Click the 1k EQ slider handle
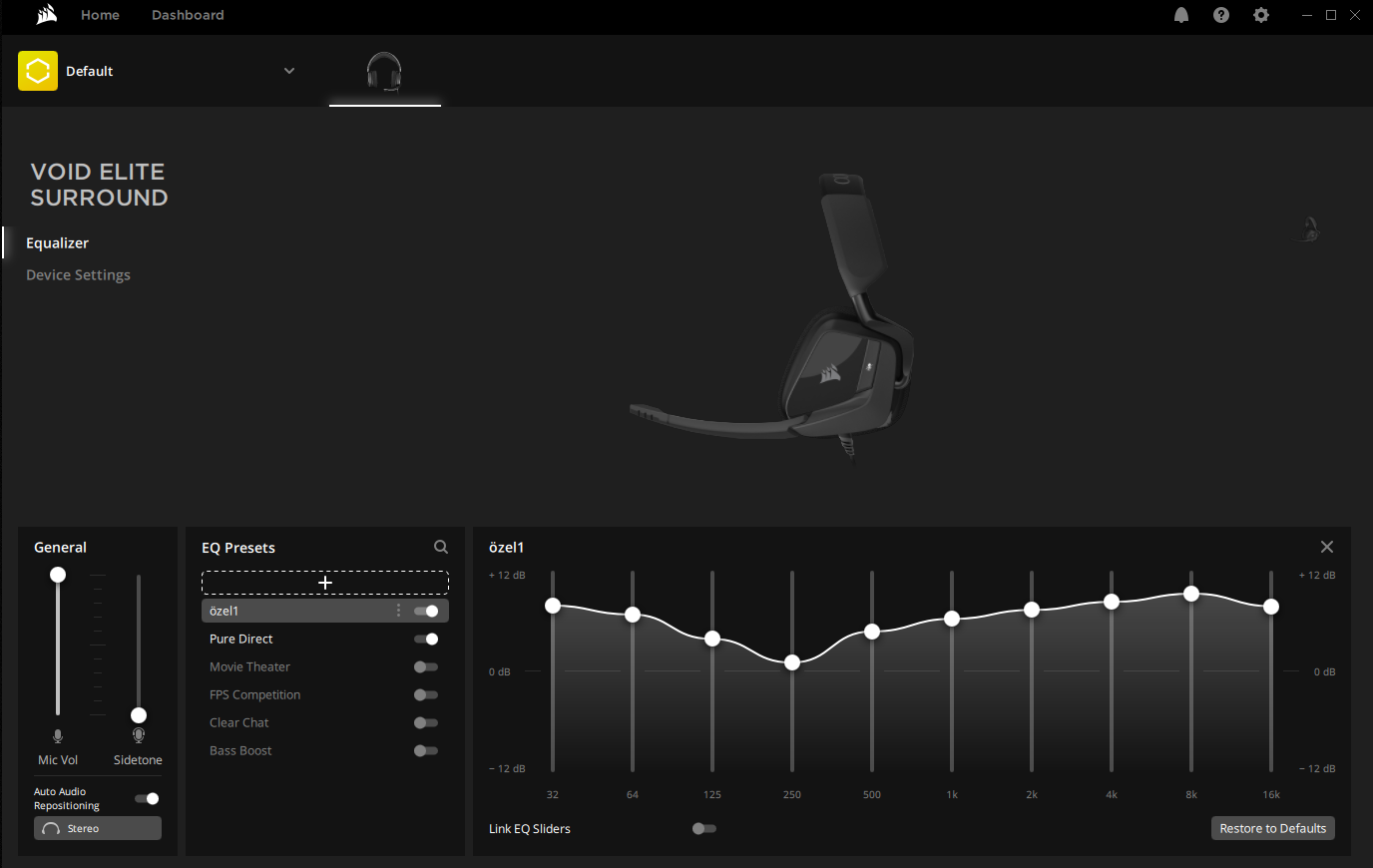Viewport: 1373px width, 868px height. tap(952, 619)
